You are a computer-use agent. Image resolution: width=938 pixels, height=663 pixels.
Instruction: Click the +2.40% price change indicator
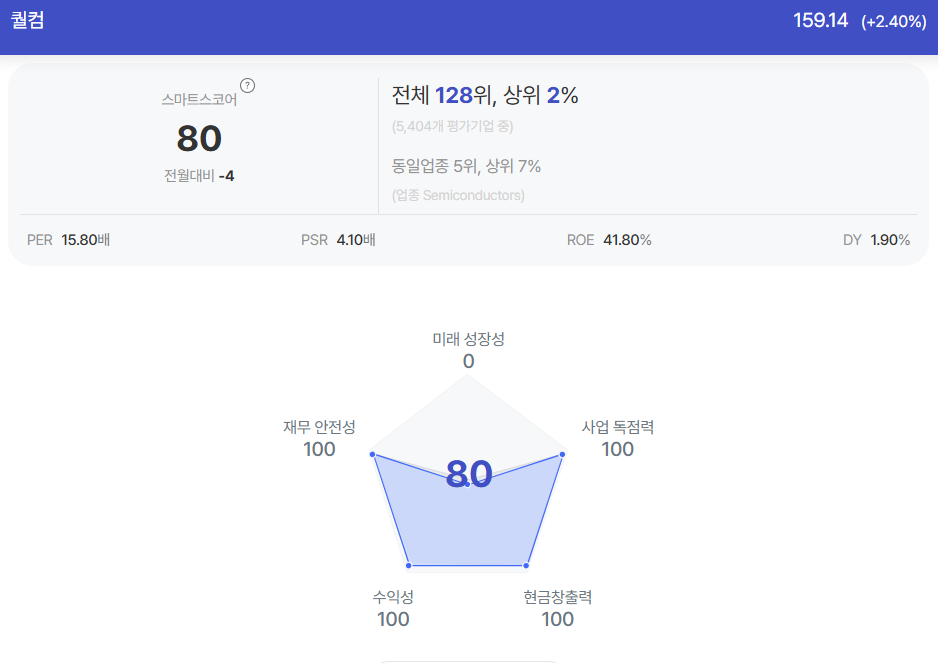point(894,22)
